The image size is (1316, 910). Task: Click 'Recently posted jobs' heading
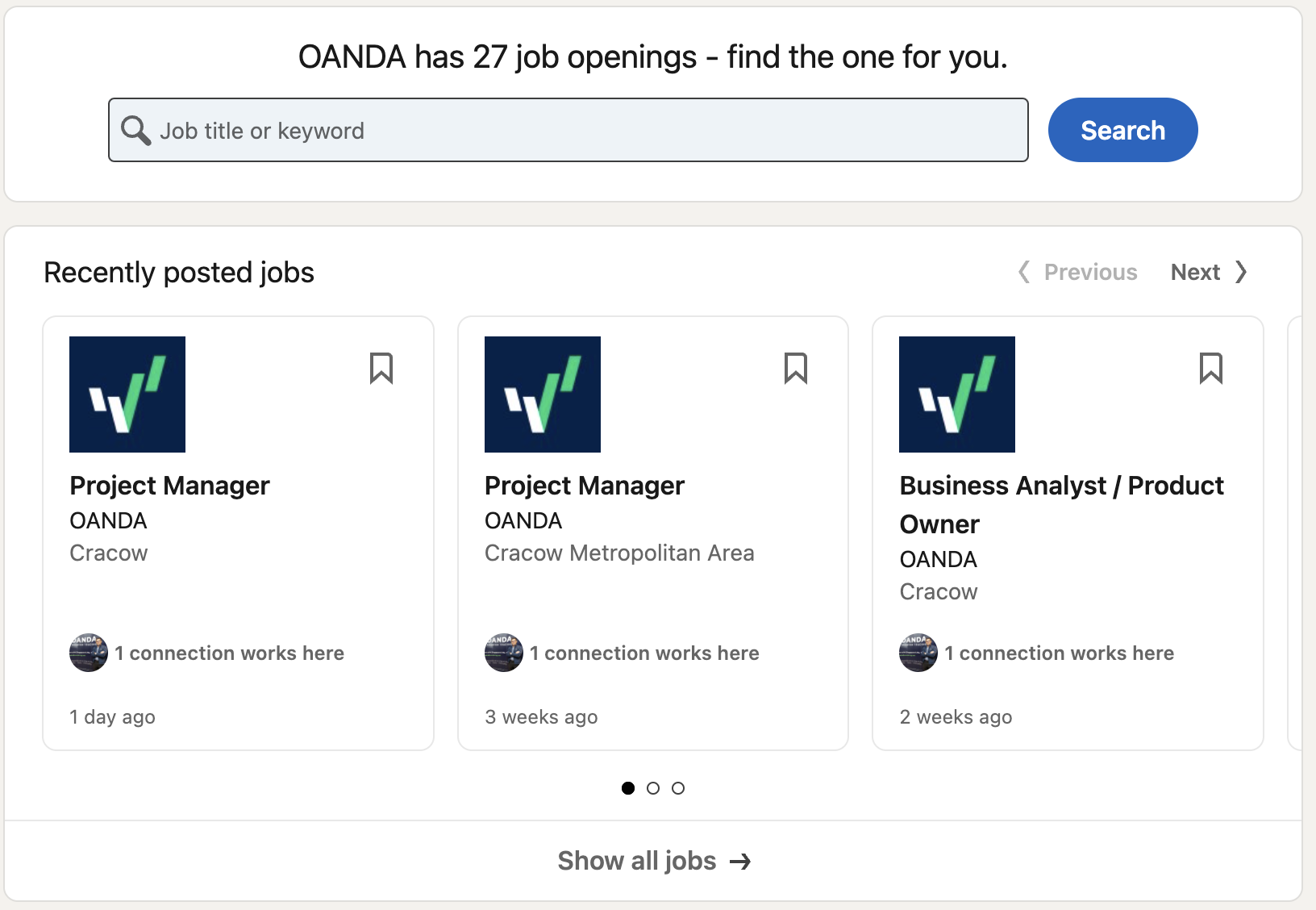pos(179,273)
